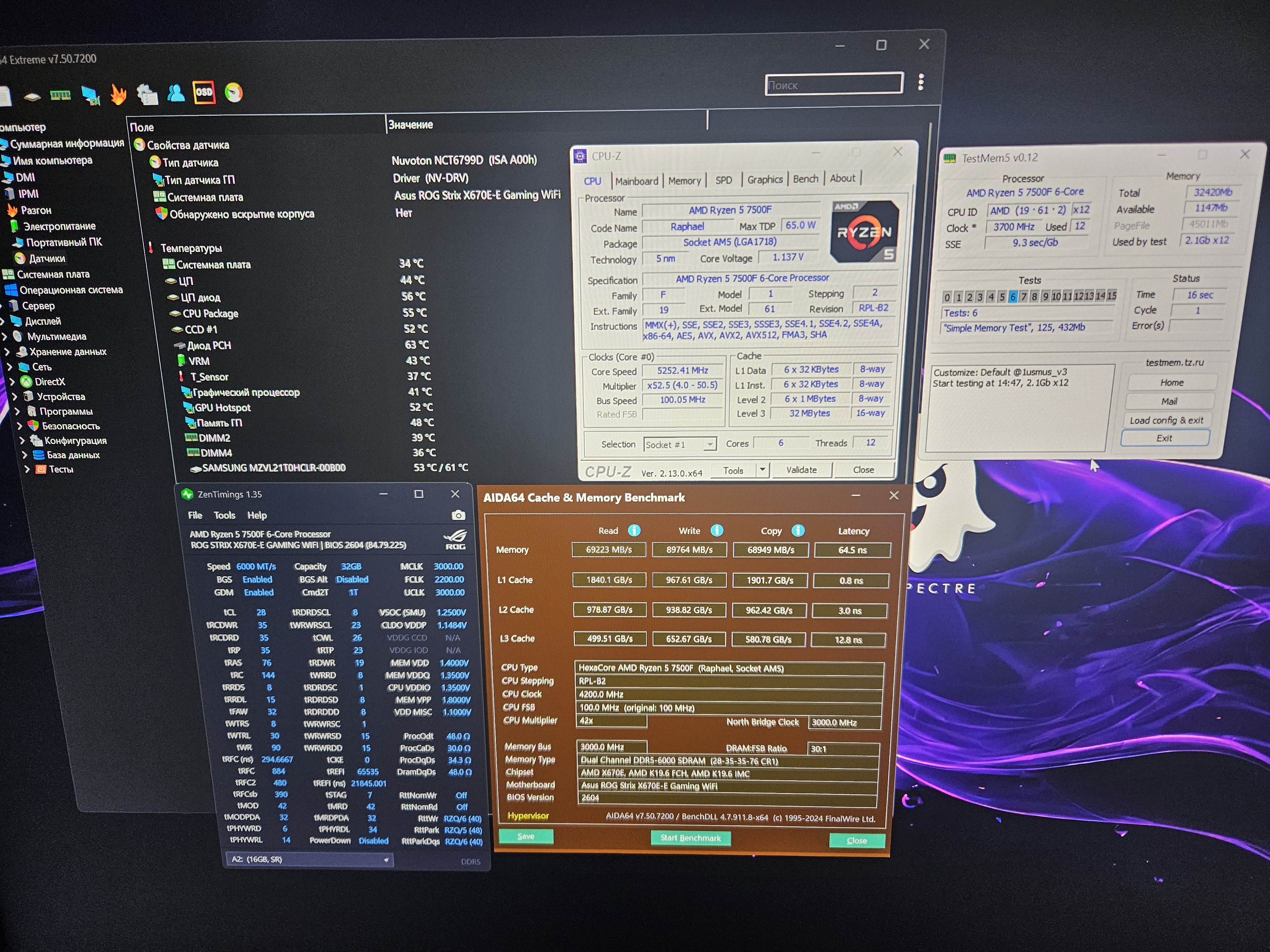This screenshot has height=952, width=1270.
Task: Select test number 6 box in TestMem5
Action: click(x=1013, y=297)
